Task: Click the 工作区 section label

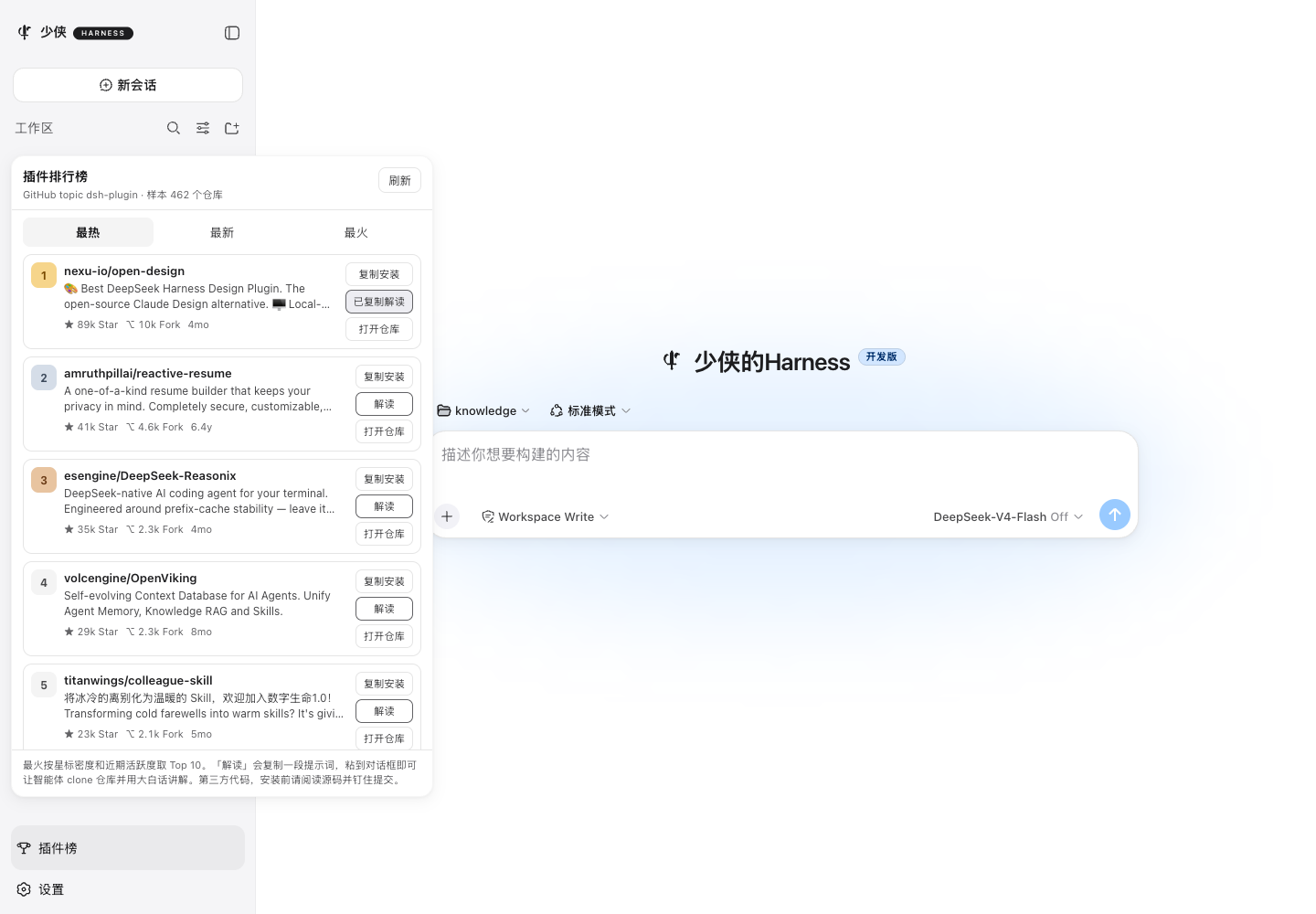Action: point(34,128)
